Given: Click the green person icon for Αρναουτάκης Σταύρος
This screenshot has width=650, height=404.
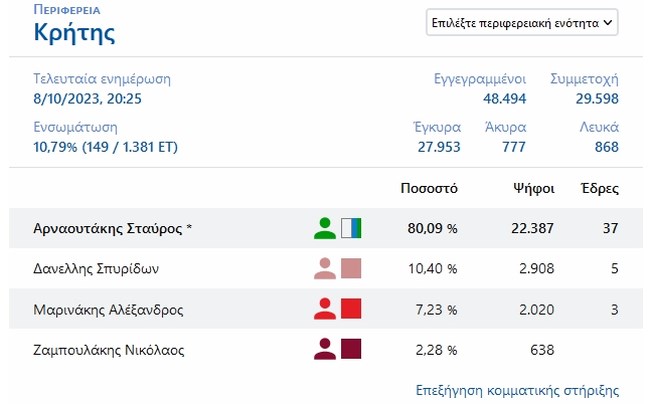Looking at the screenshot, I should [325, 228].
